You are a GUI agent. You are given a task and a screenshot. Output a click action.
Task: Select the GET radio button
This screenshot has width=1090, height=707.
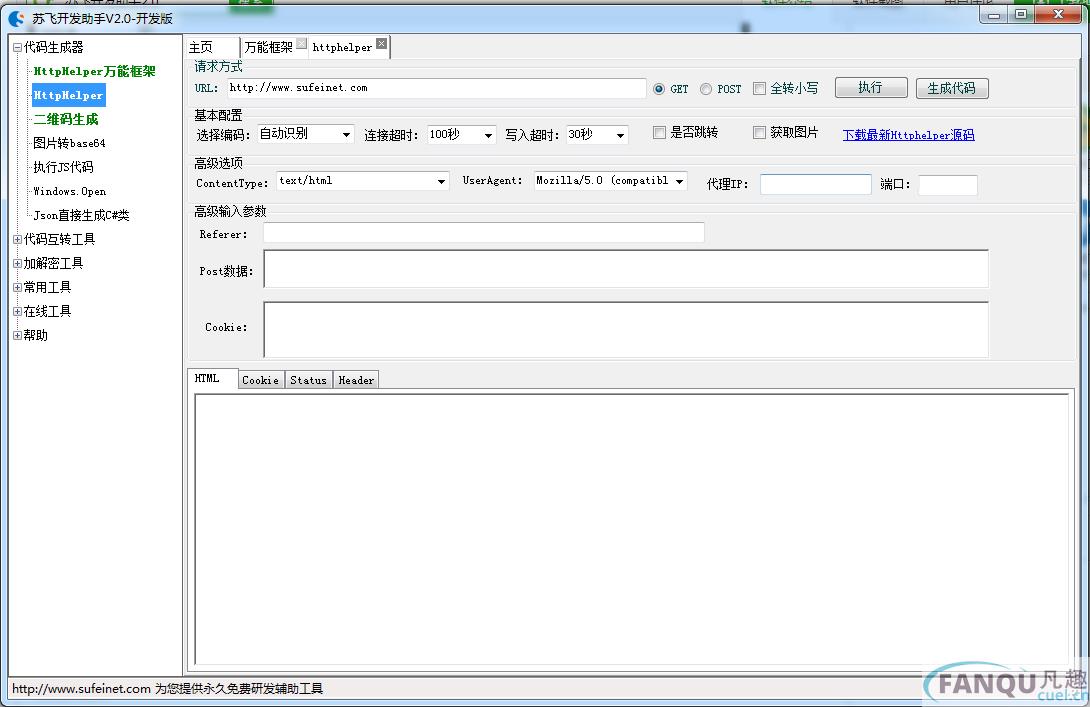point(658,89)
